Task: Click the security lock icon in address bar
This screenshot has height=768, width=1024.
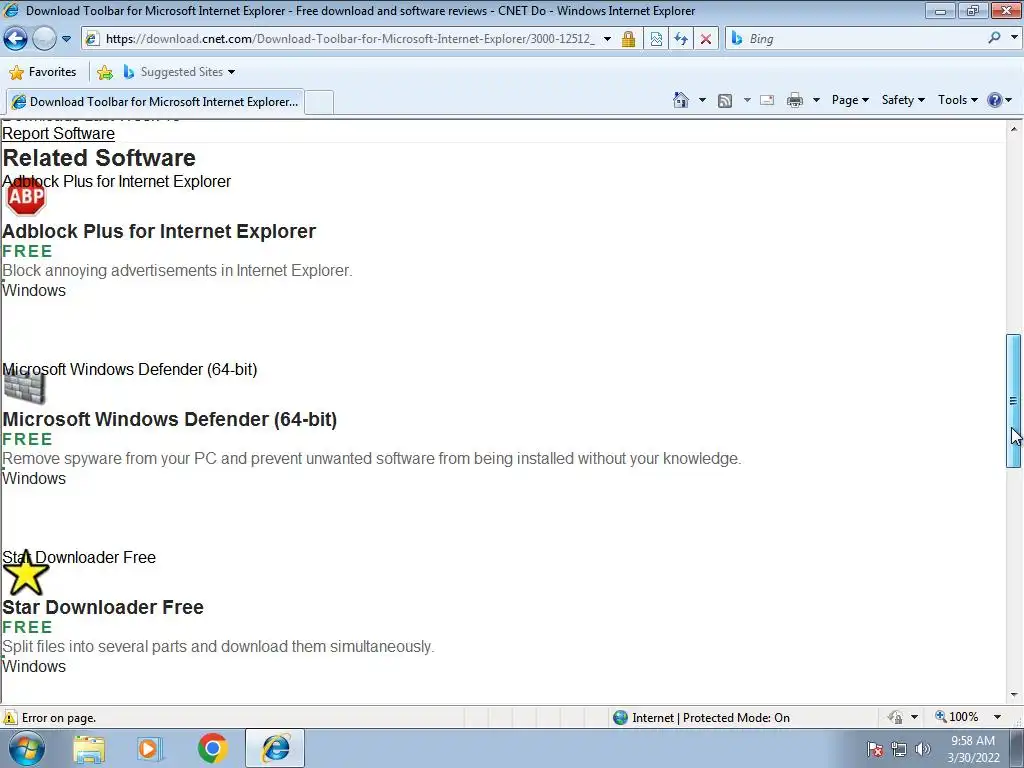Action: [628, 39]
